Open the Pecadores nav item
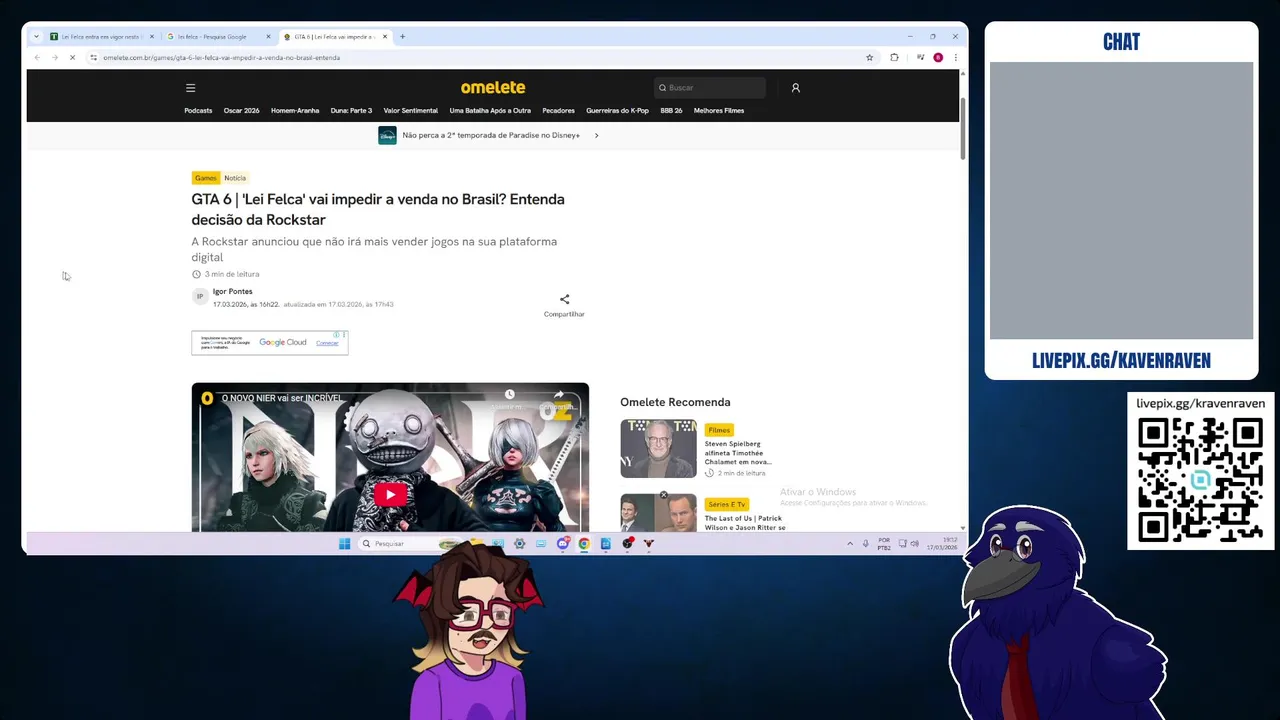This screenshot has width=1280, height=720. pyautogui.click(x=558, y=111)
